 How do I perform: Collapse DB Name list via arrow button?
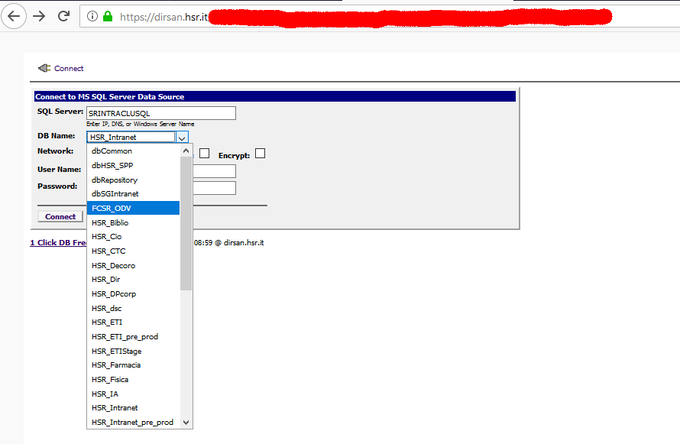click(182, 138)
